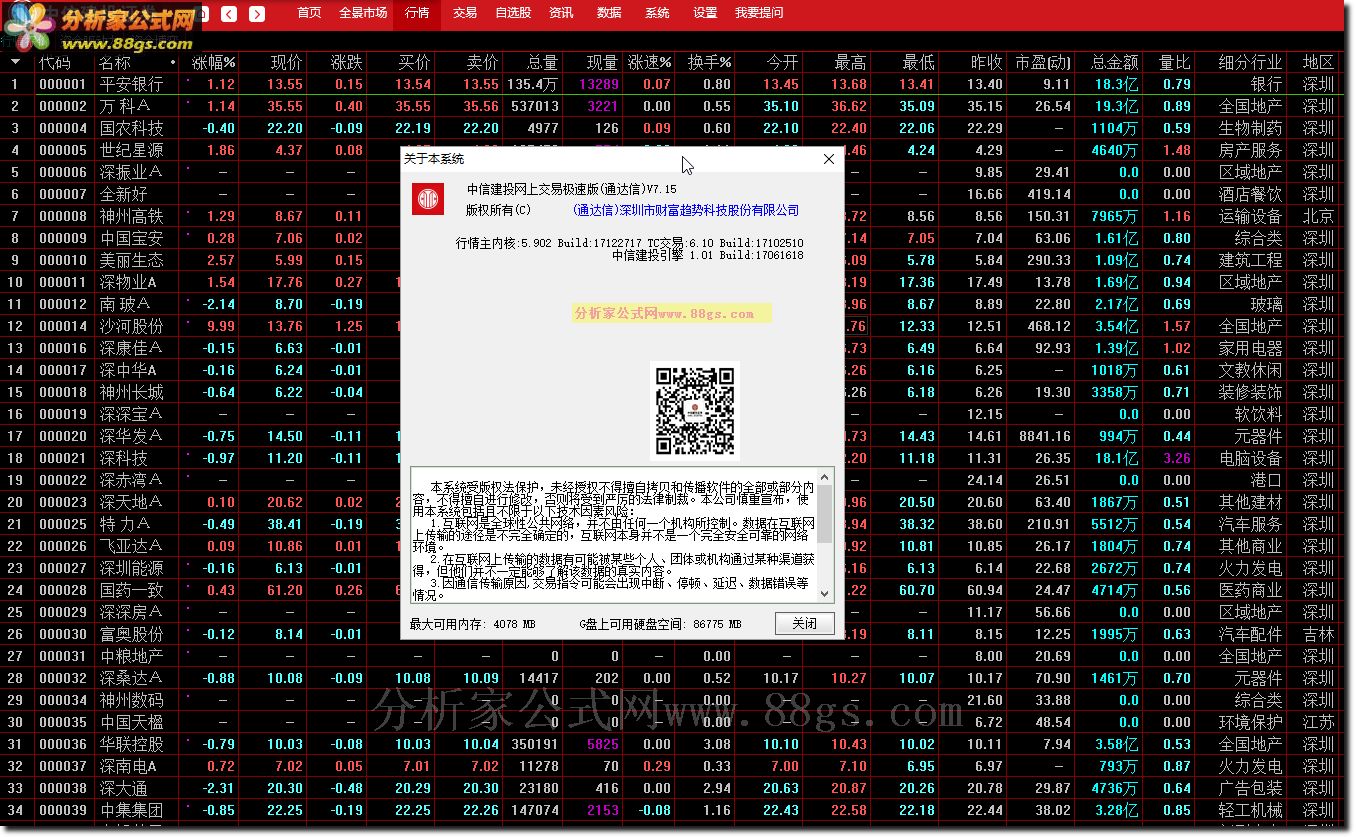
Task: Close the 关于本系统 dialog with X
Action: tap(828, 159)
